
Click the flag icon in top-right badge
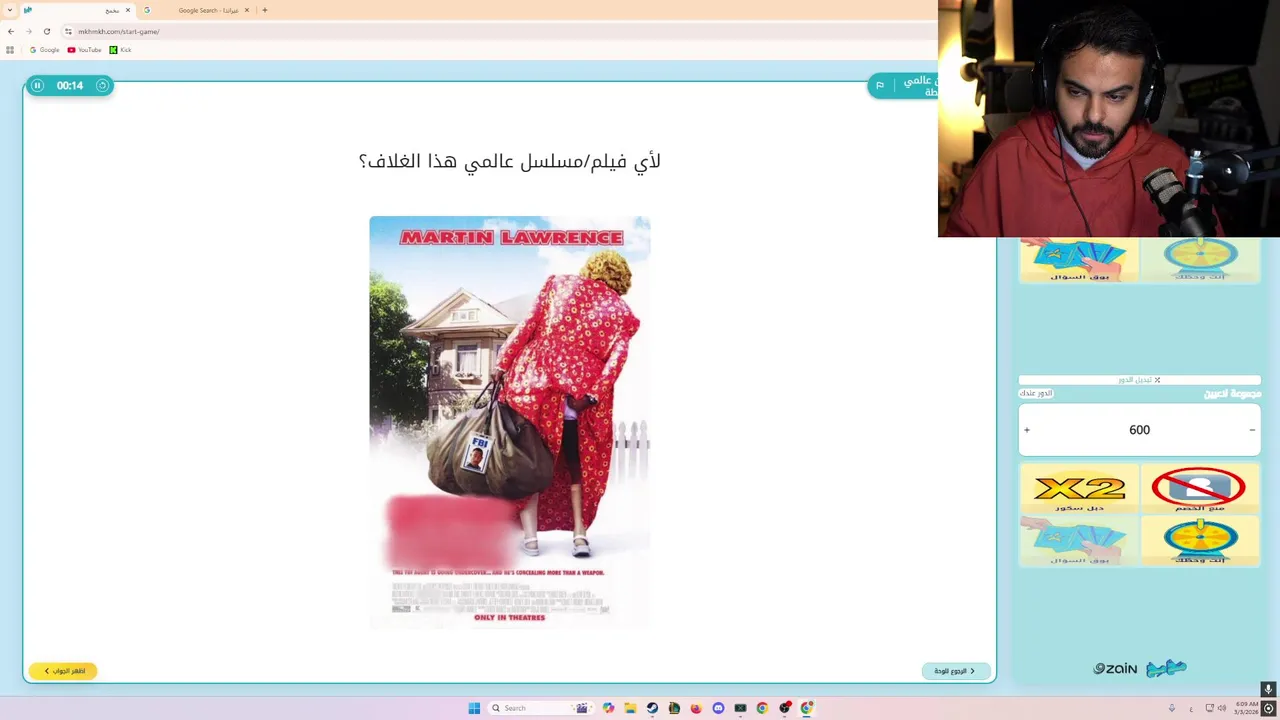pyautogui.click(x=880, y=86)
